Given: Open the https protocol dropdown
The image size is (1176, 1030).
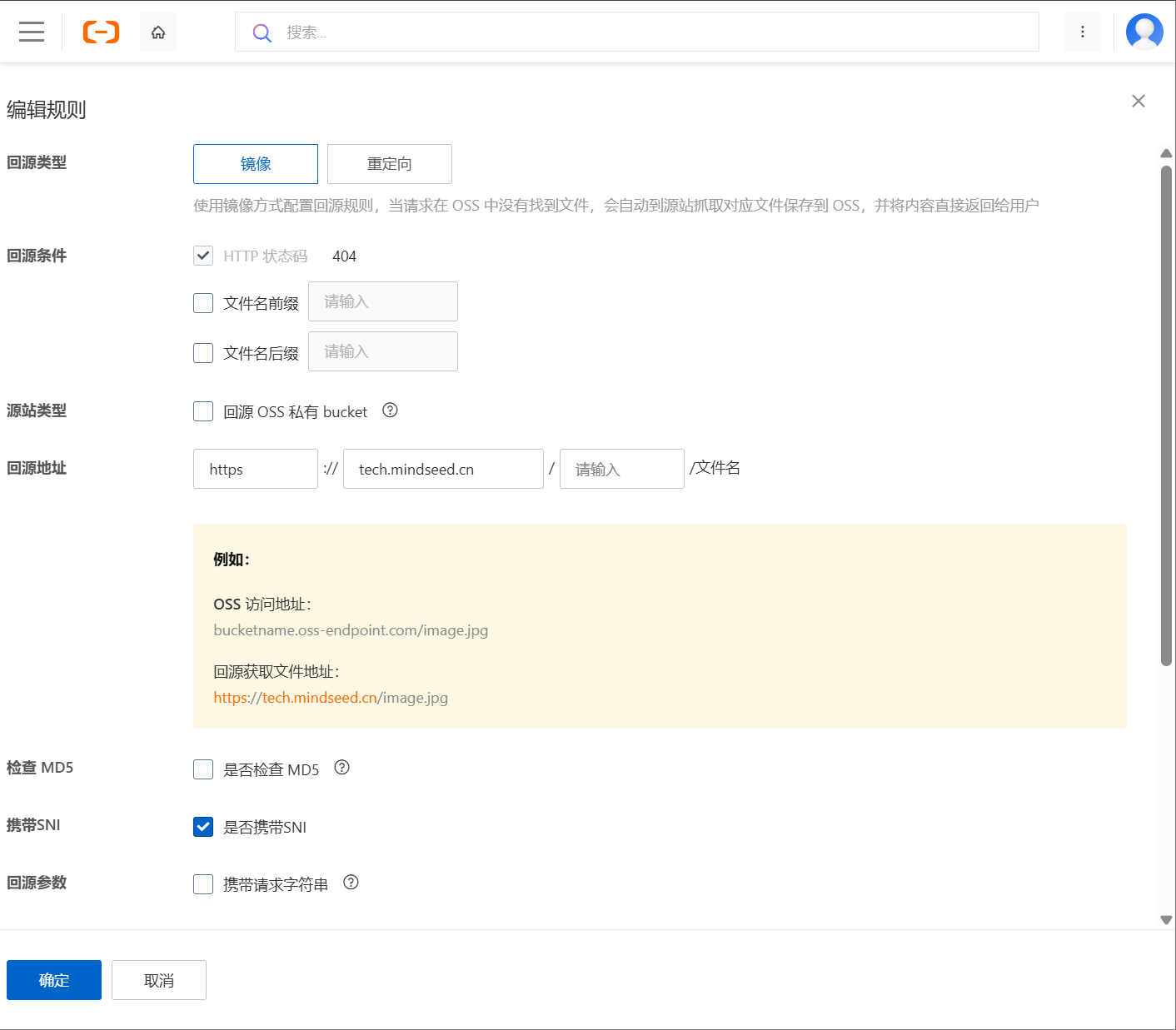Looking at the screenshot, I should tap(255, 469).
